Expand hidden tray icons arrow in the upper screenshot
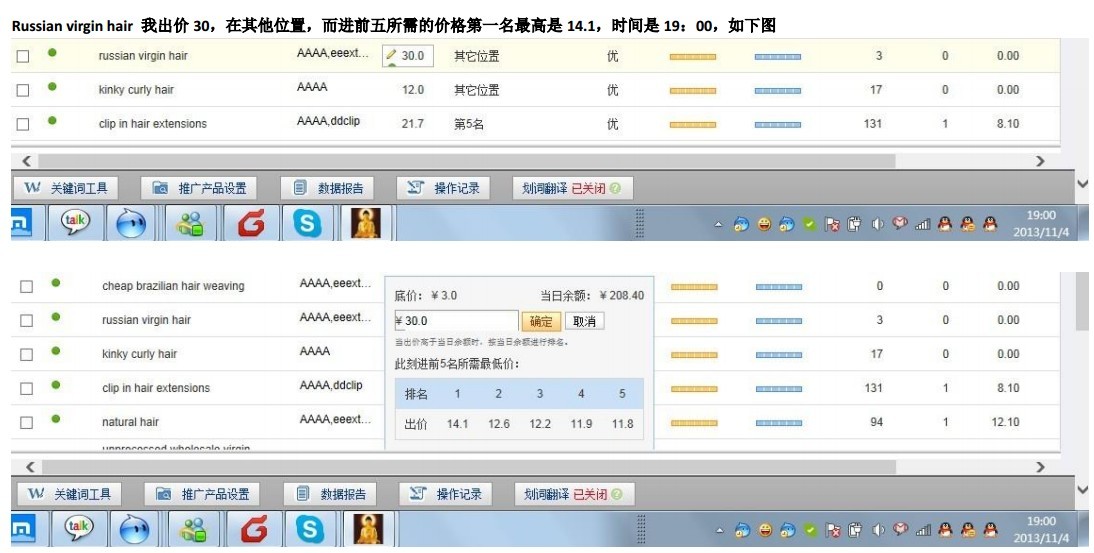The height and width of the screenshot is (553, 1094). tap(718, 225)
